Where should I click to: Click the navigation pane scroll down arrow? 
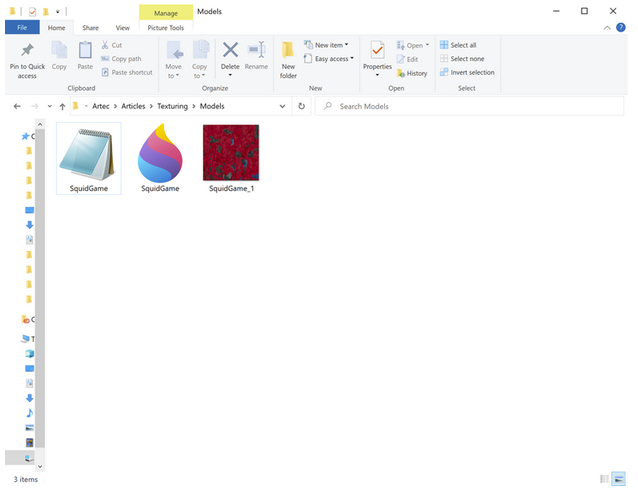coord(40,467)
